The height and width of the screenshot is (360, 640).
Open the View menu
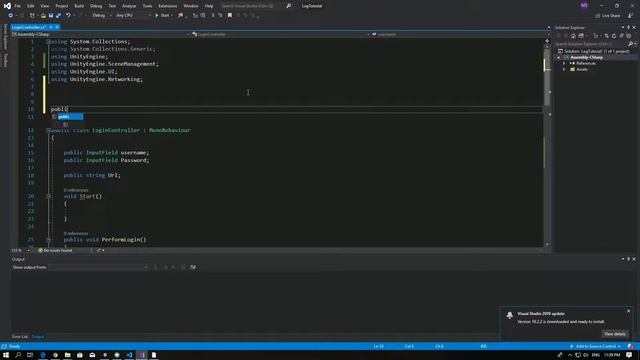point(44,6)
